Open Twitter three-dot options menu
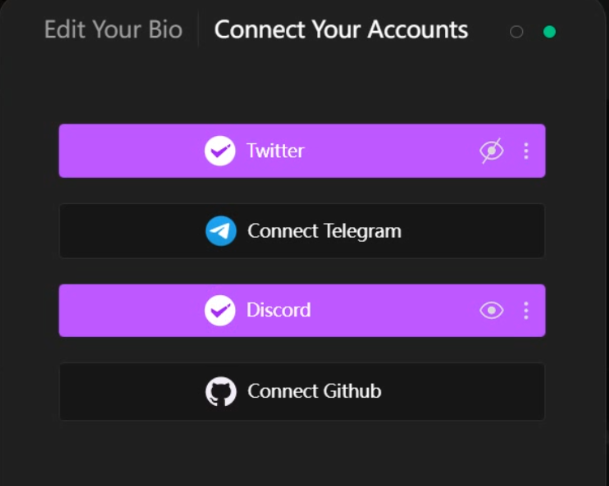This screenshot has width=609, height=486. tap(526, 151)
